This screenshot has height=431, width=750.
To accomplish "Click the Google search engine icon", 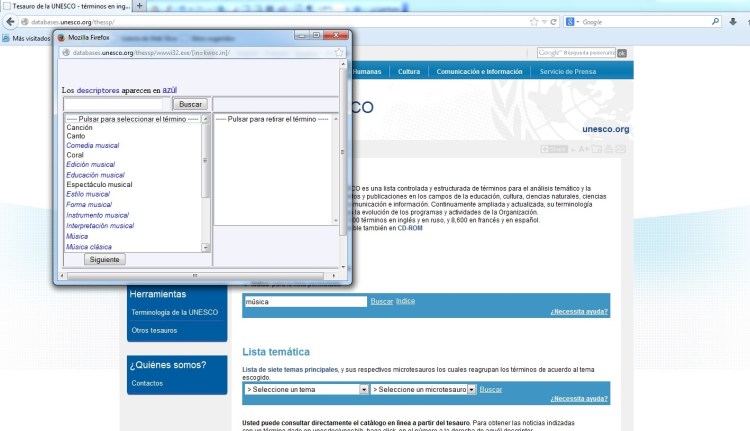I will point(570,21).
